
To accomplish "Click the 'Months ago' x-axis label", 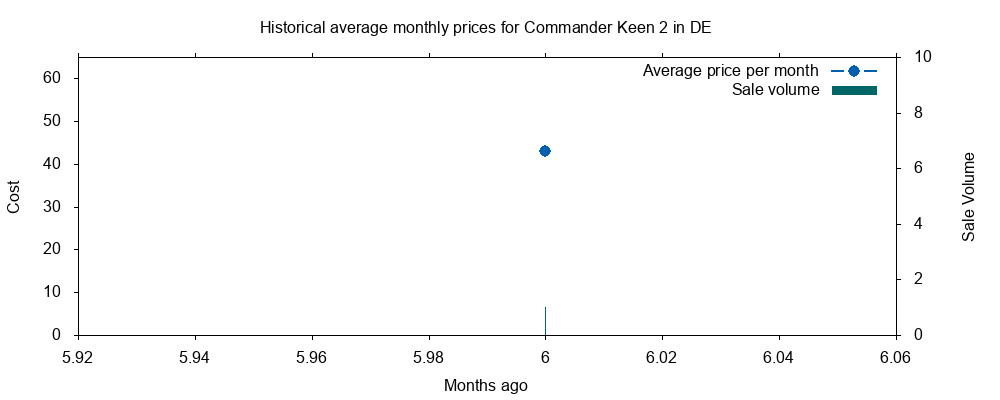I will 485,385.
